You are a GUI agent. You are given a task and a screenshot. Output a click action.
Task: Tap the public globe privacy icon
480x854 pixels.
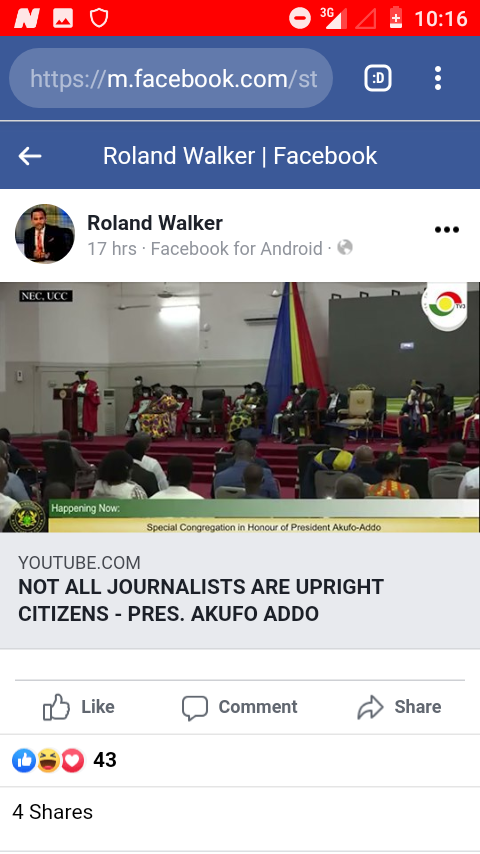click(x=345, y=248)
